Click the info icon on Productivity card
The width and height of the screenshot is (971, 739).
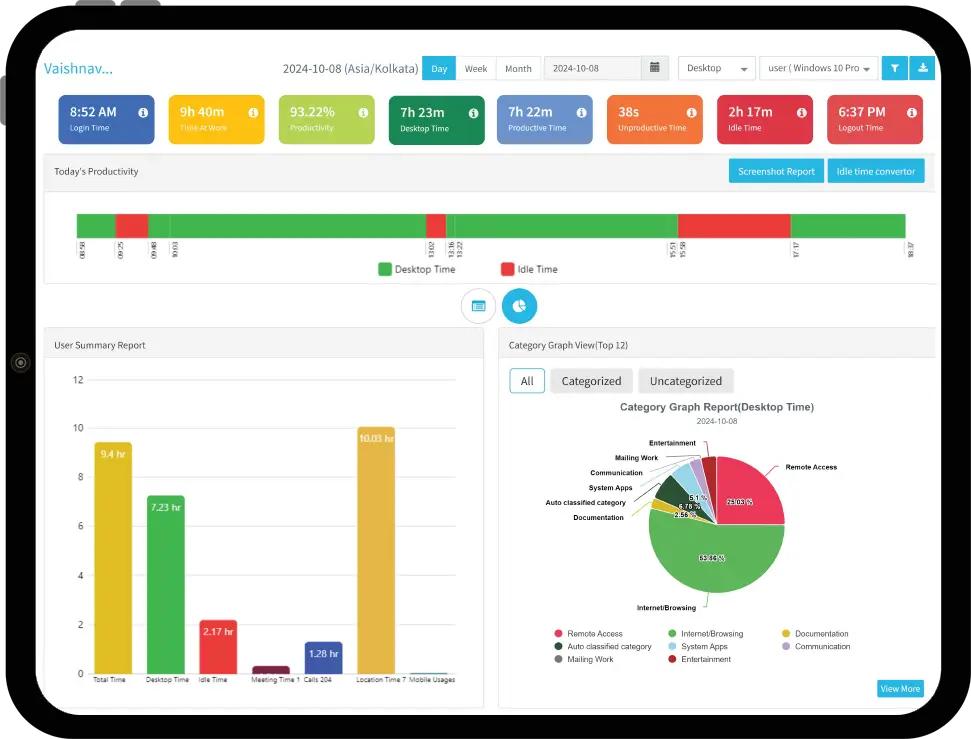click(363, 110)
